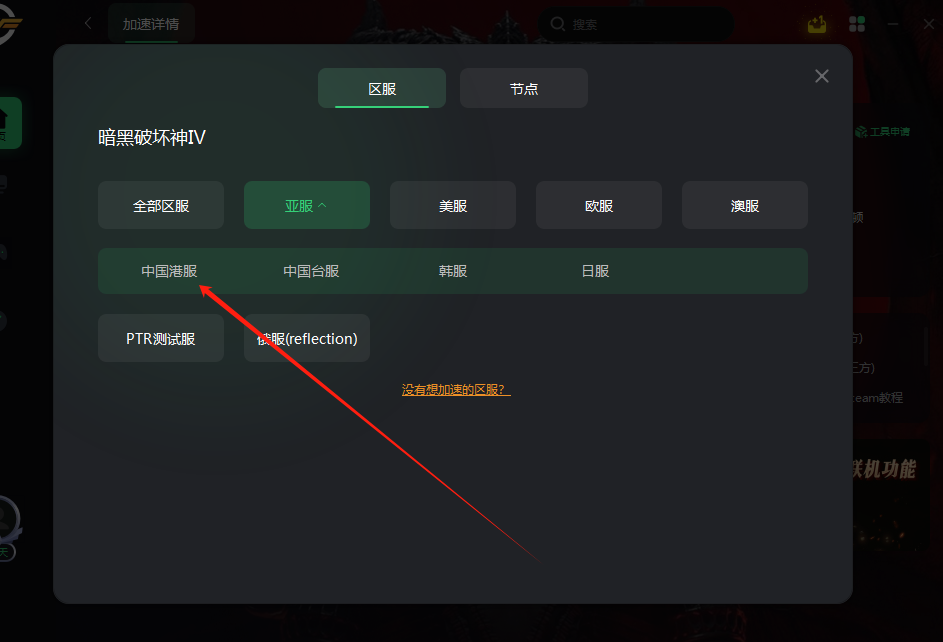Select the 区服 tab
The height and width of the screenshot is (642, 943).
(x=382, y=88)
